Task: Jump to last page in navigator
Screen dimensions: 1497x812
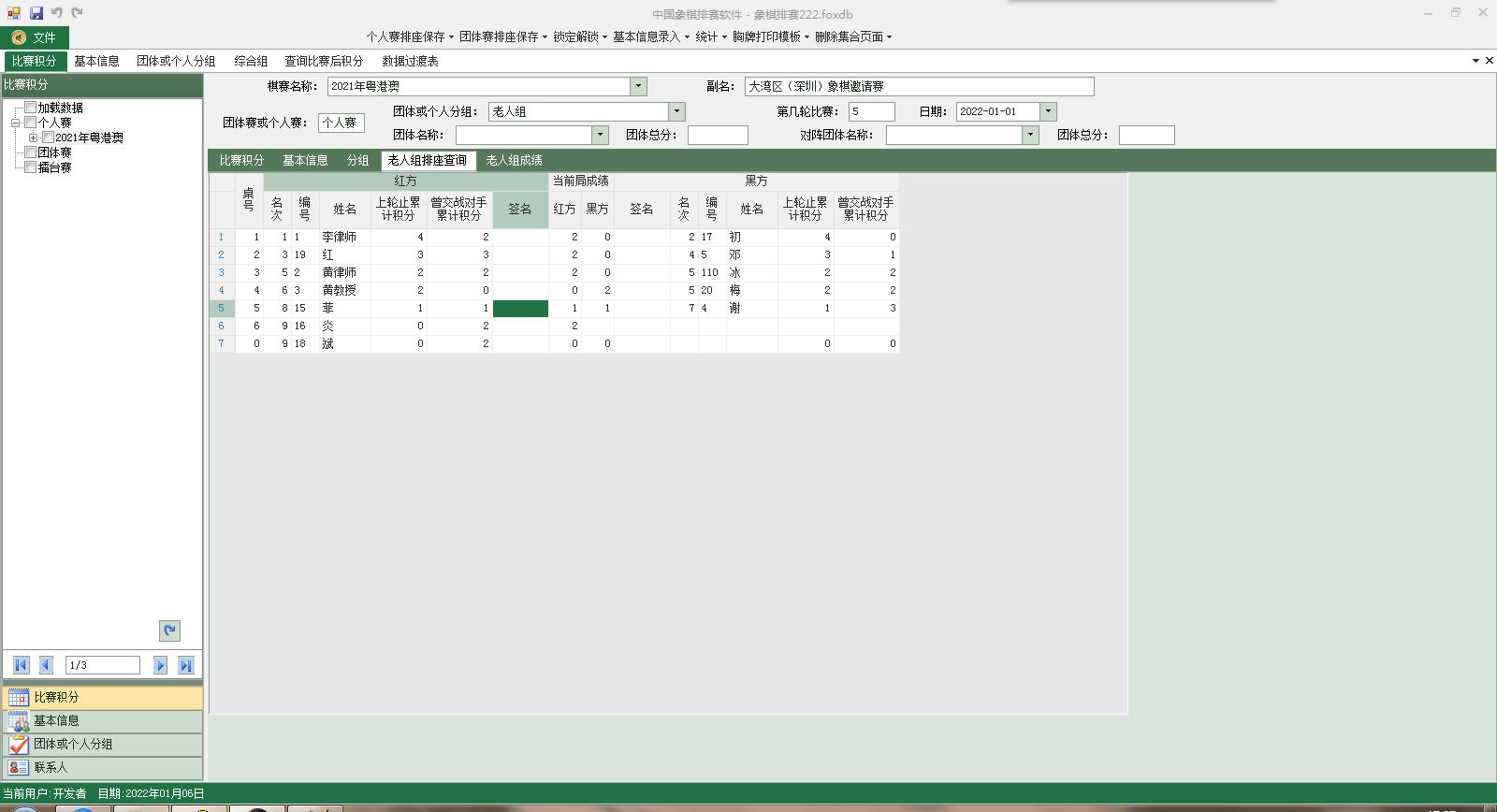Action: [185, 665]
